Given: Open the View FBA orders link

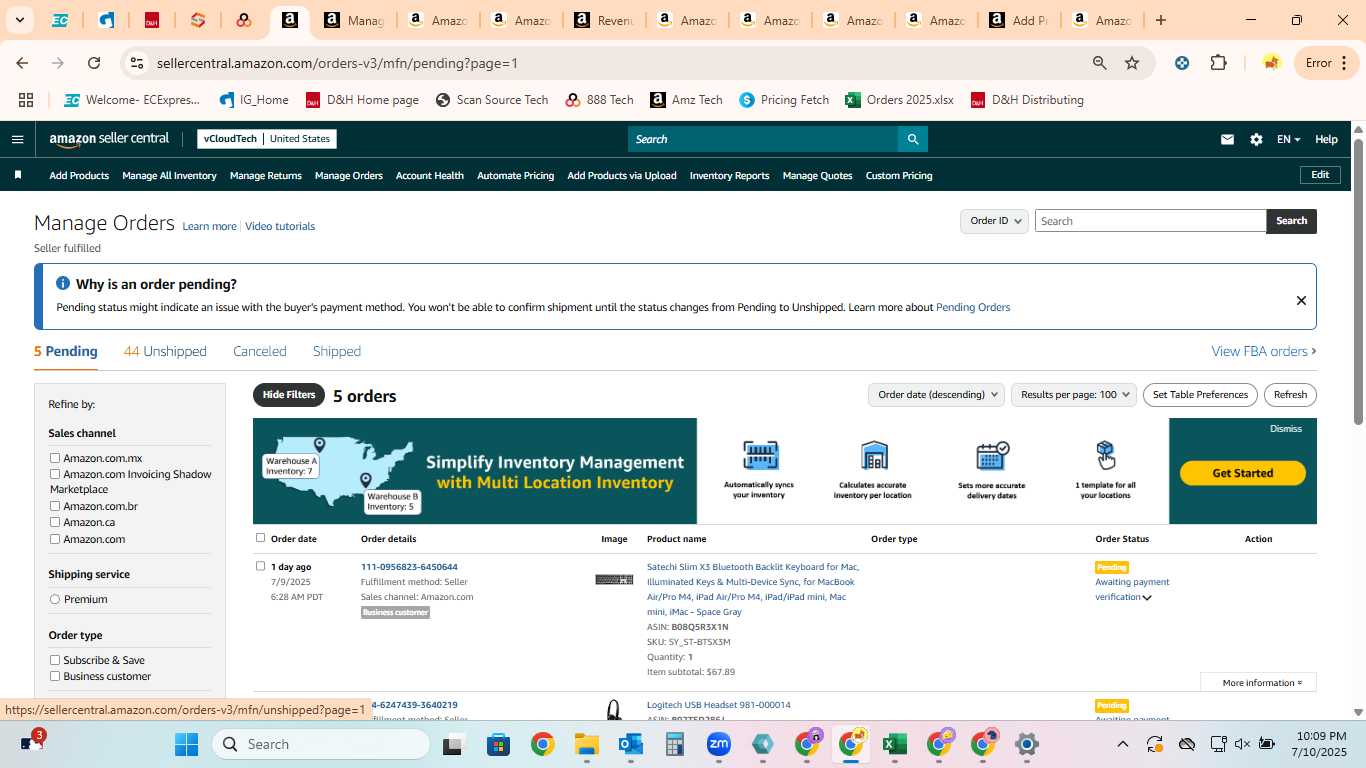Looking at the screenshot, I should tap(1264, 351).
